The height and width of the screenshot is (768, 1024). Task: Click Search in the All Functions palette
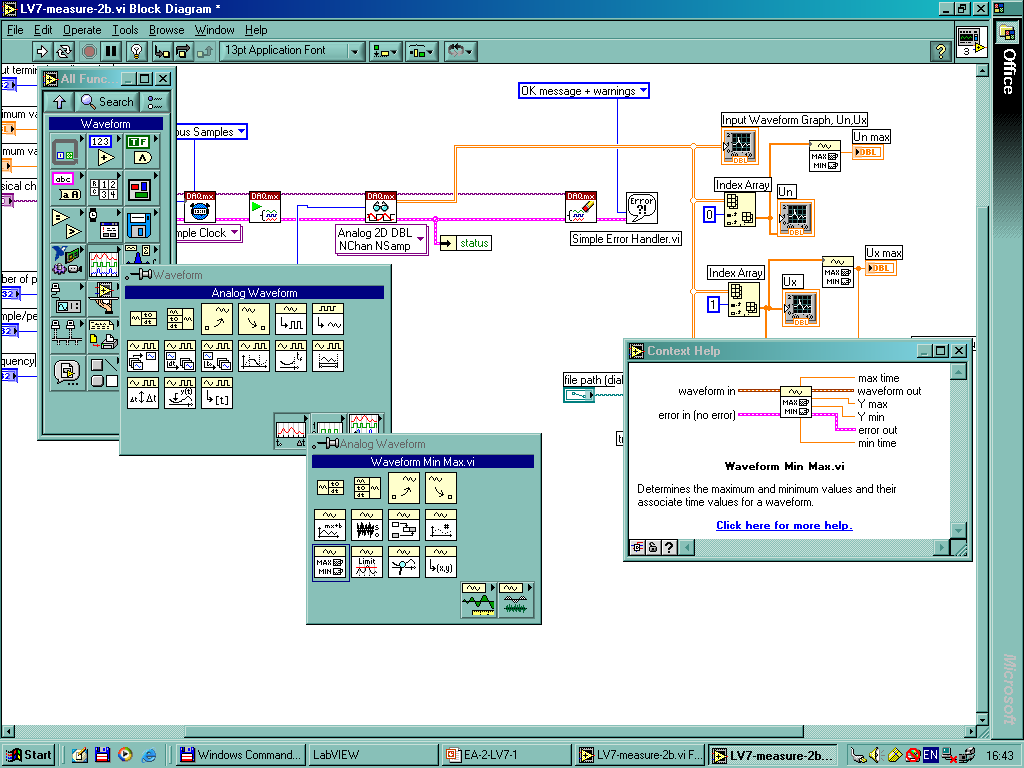[x=108, y=102]
